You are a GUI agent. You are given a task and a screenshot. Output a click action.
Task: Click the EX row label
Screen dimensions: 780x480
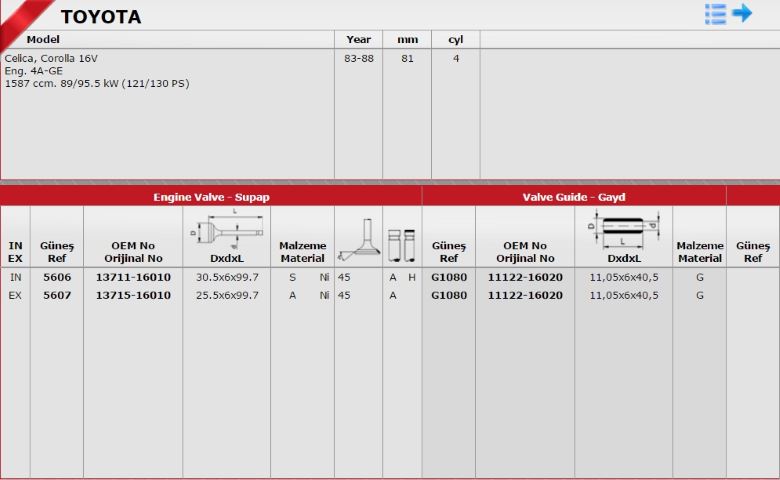coord(15,295)
